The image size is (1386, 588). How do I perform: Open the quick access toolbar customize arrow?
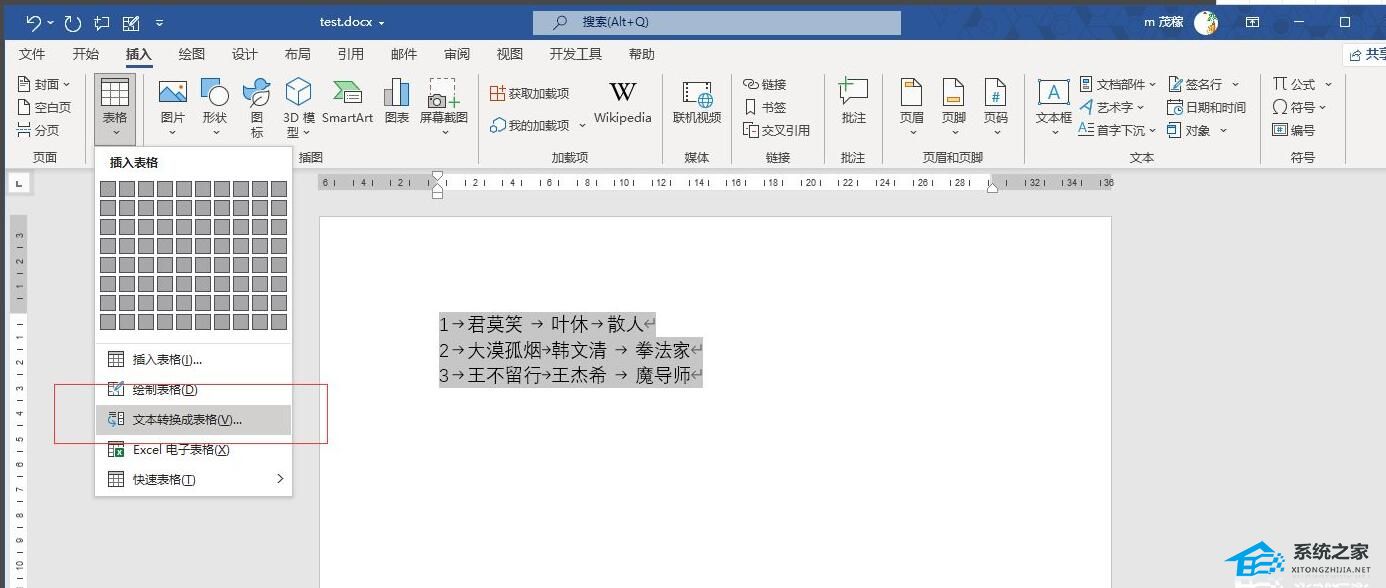(x=159, y=22)
